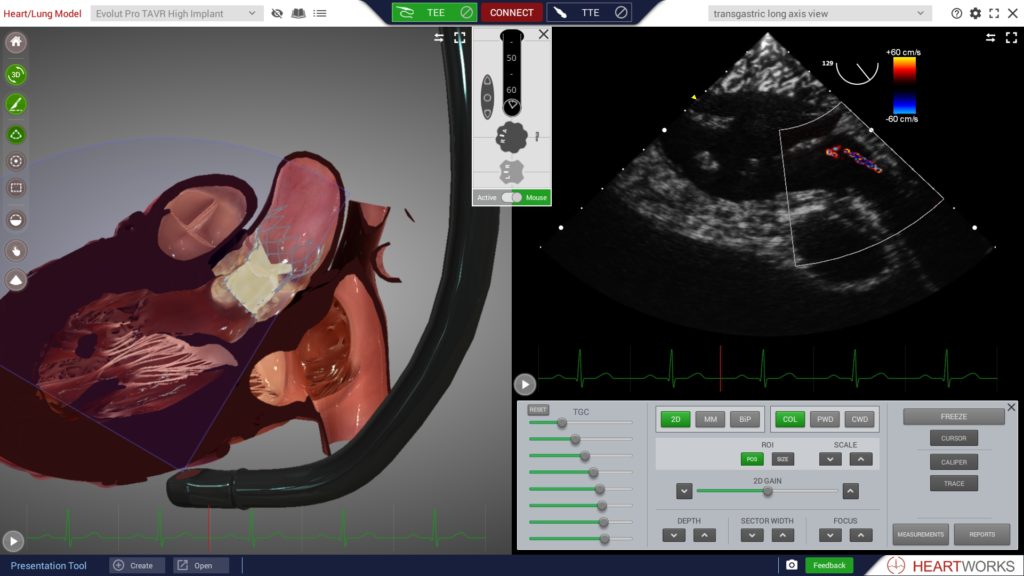Toggle the Active/Mouse probe control switch

click(512, 197)
